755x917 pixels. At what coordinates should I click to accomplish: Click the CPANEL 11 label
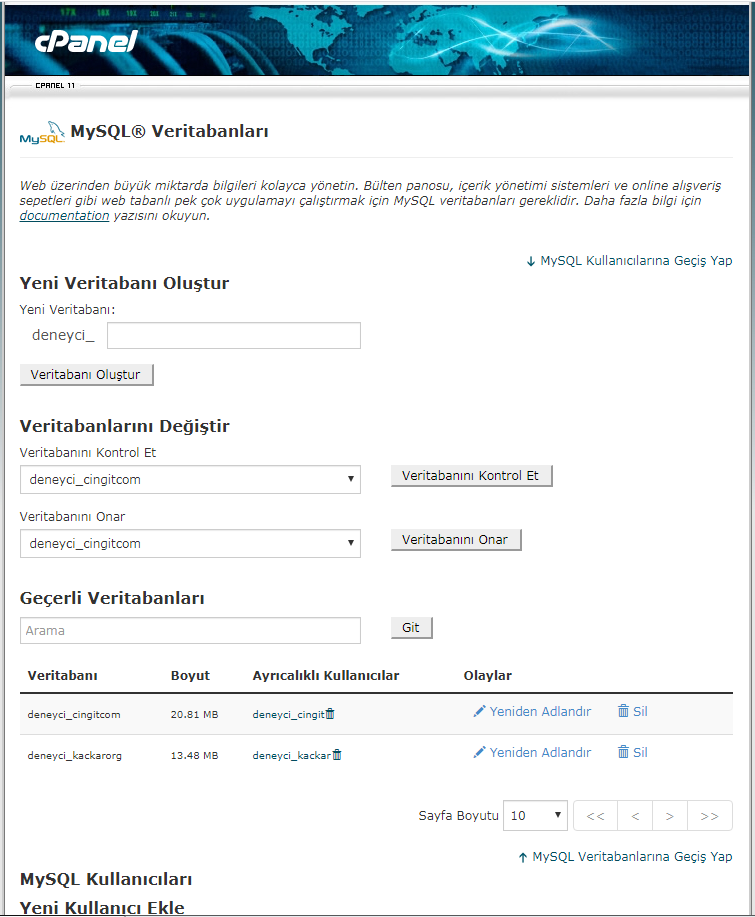tap(55, 85)
